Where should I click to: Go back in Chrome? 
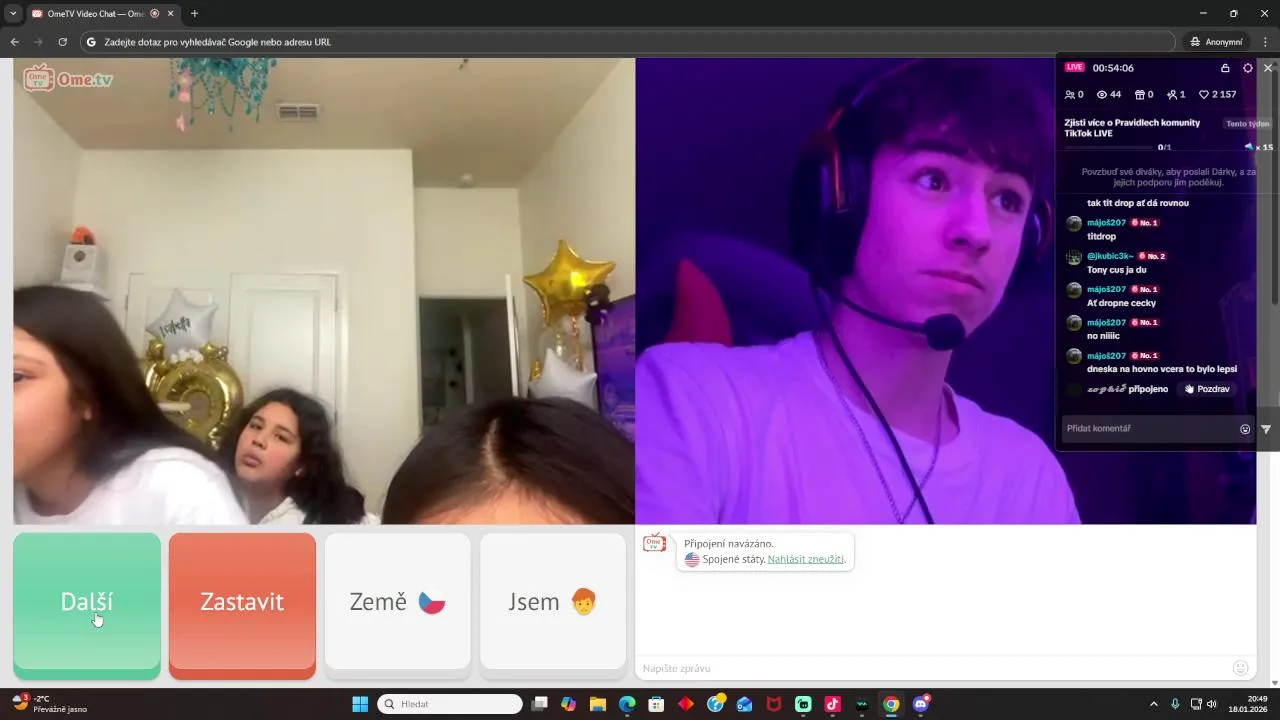pyautogui.click(x=14, y=42)
